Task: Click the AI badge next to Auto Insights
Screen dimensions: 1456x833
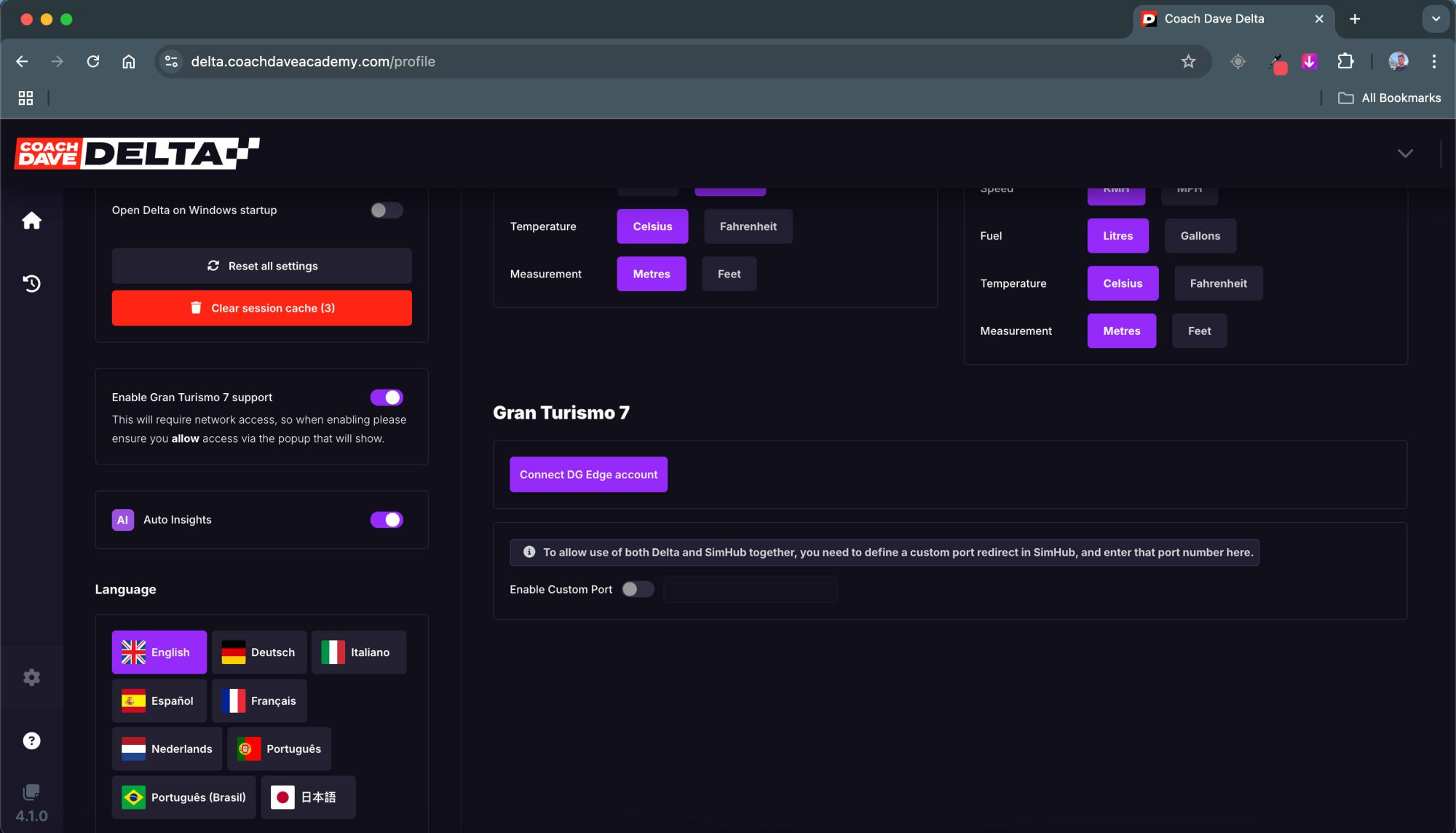Action: [x=122, y=520]
